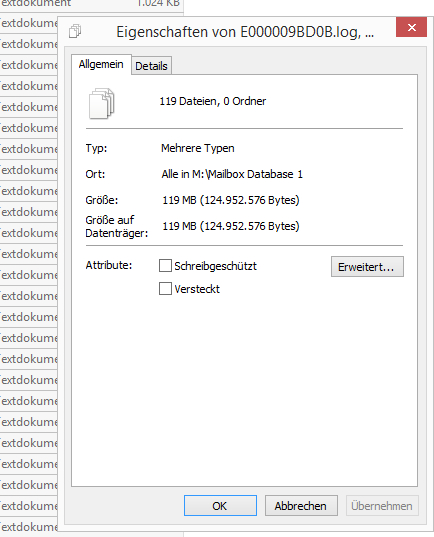Switch to the Details tab
This screenshot has width=434, height=537.
coord(151,66)
